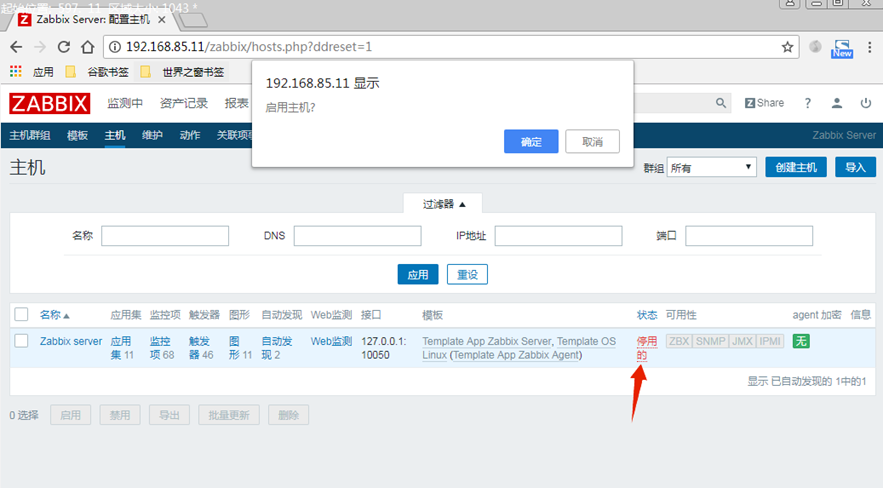
Task: Click site info icon in address bar
Action: (115, 47)
